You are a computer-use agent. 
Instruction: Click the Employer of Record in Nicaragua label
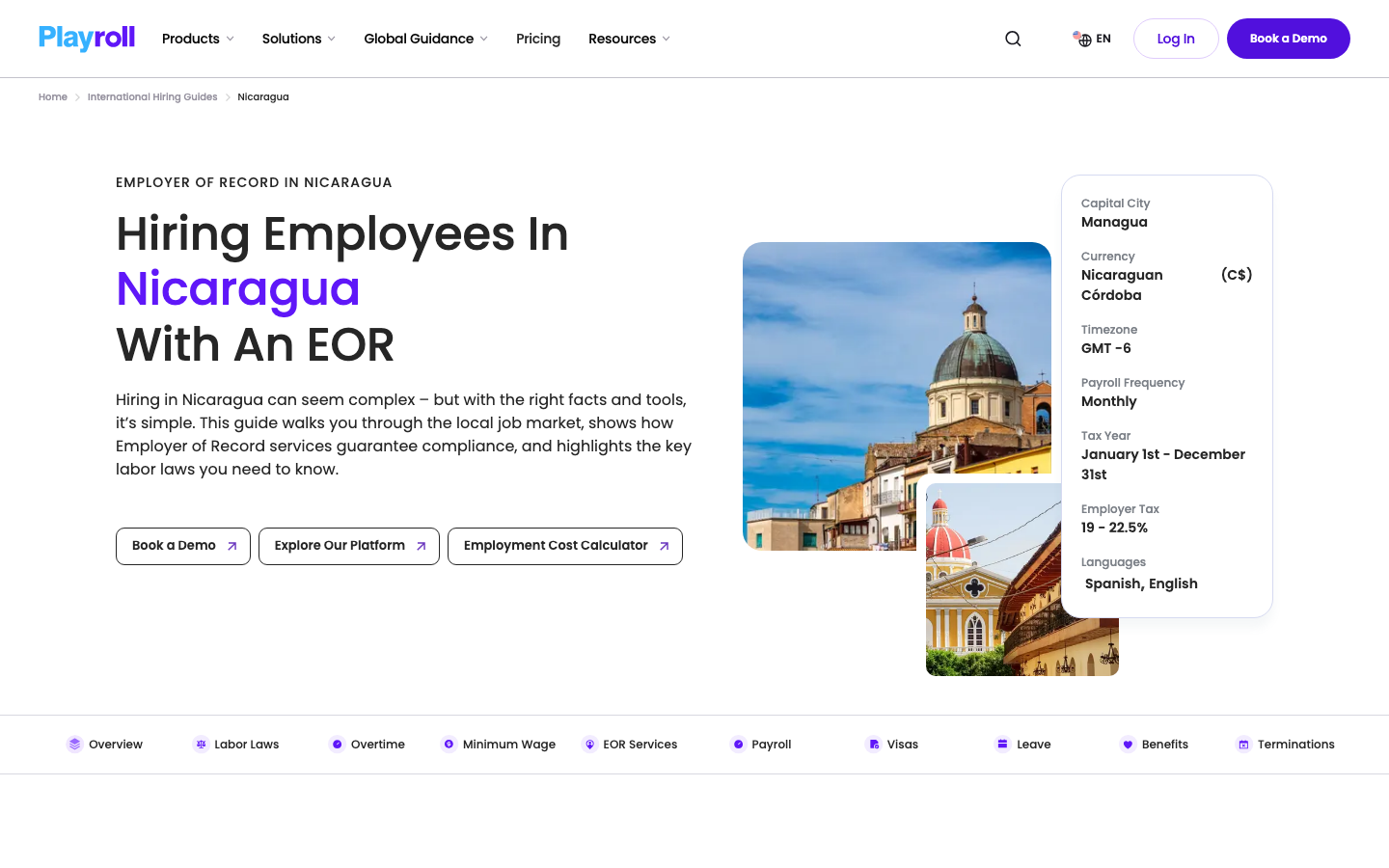click(254, 182)
